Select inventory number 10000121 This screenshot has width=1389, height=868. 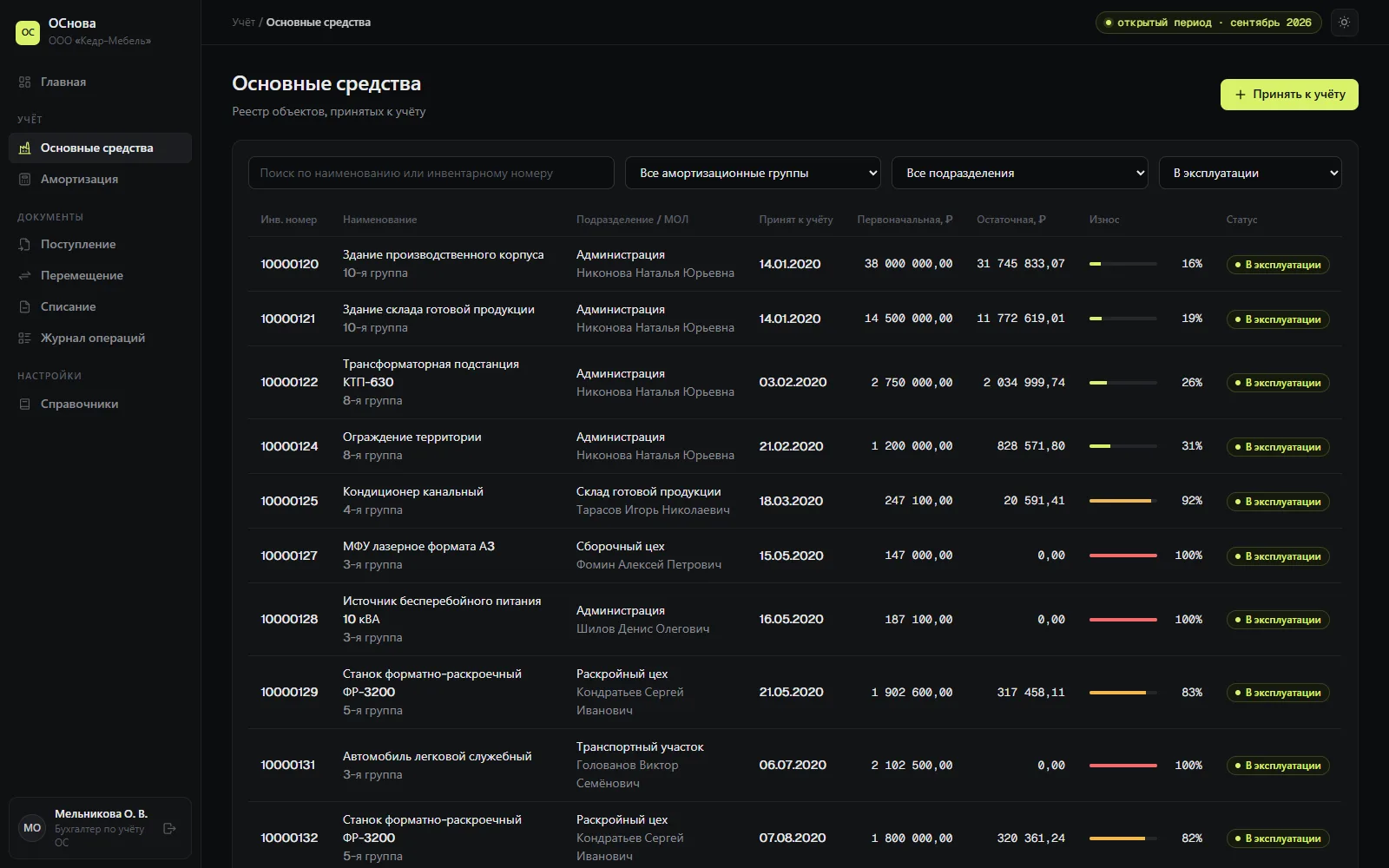tap(288, 319)
